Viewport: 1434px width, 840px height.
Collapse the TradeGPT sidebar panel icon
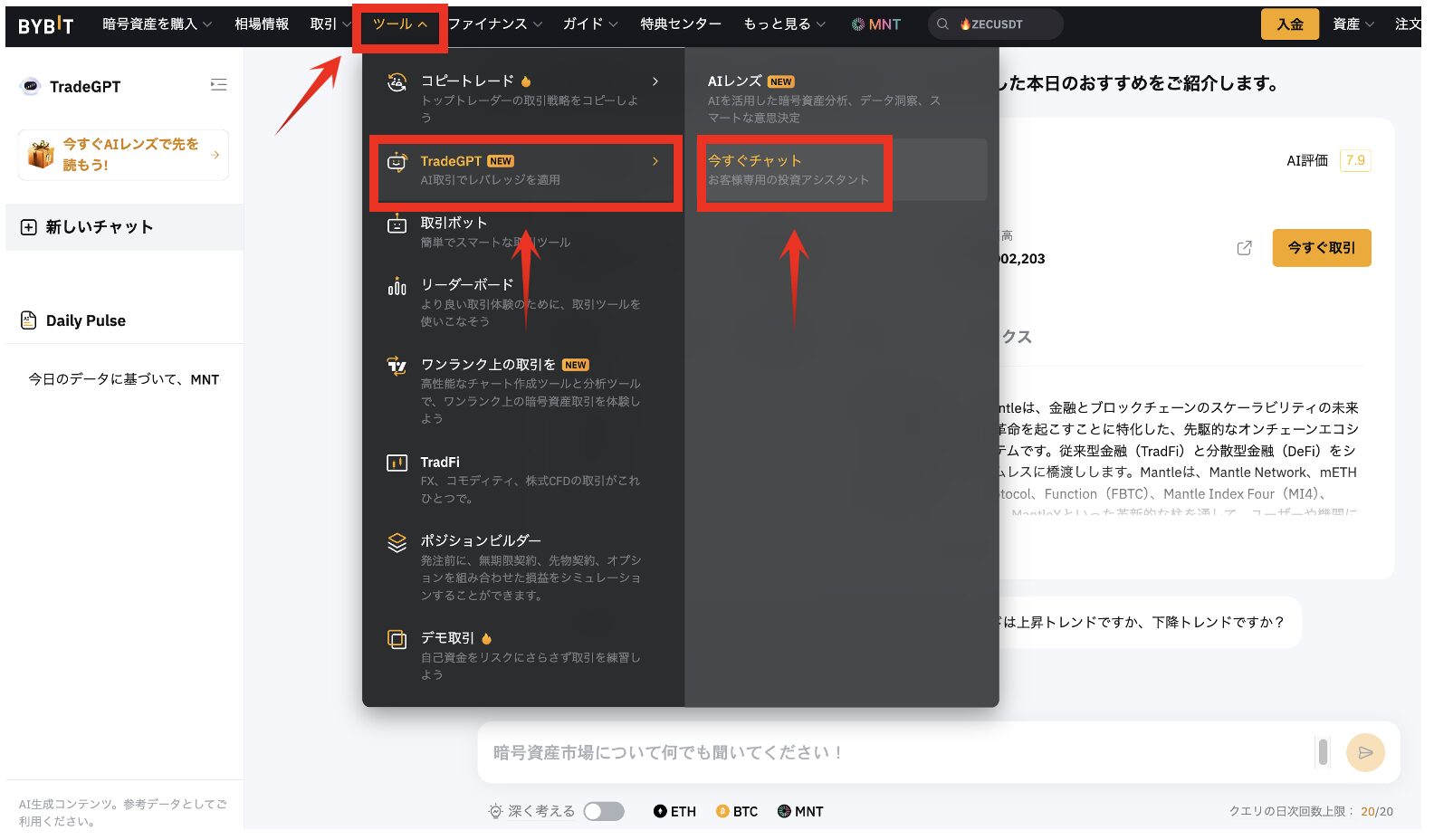tap(218, 85)
